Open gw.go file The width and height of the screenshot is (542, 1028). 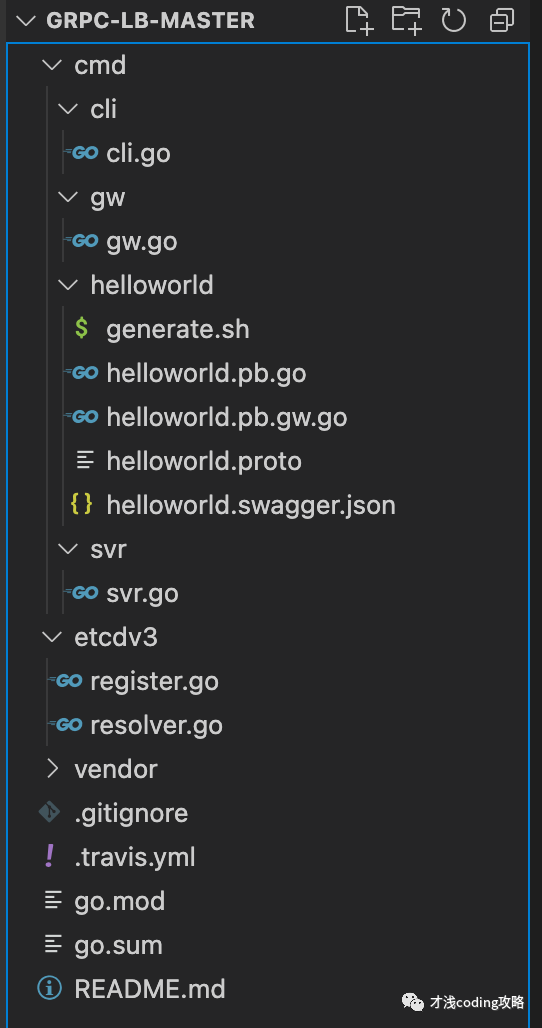coord(142,242)
